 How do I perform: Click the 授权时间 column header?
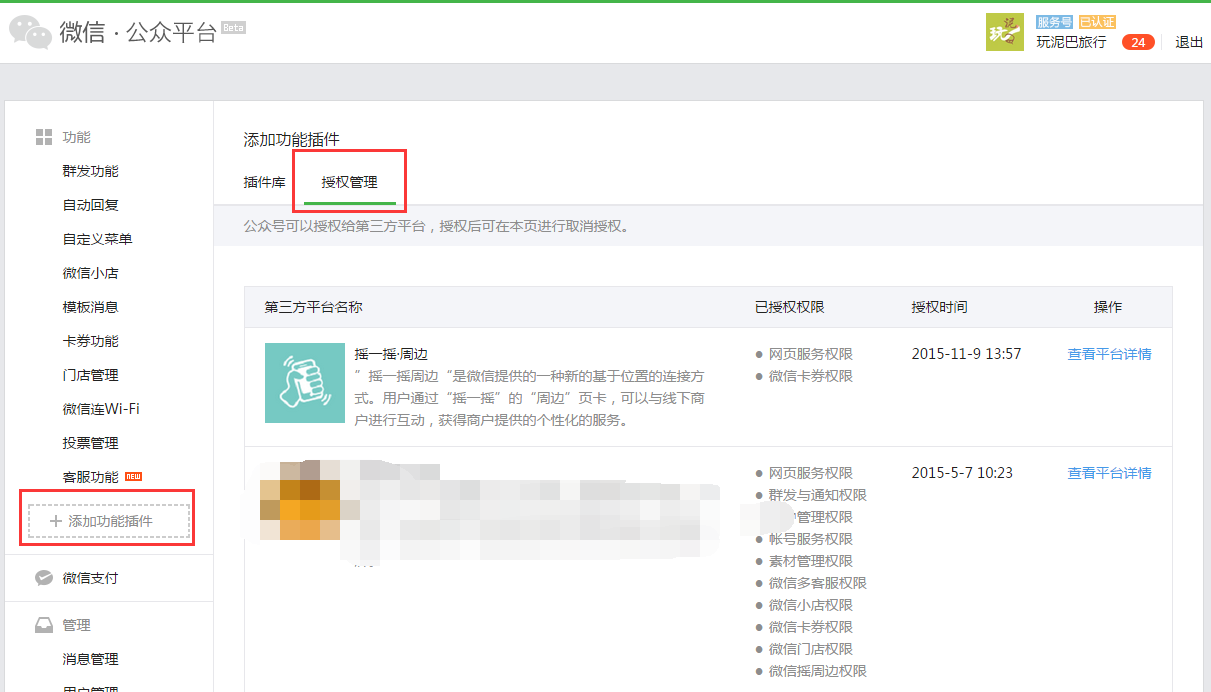[x=939, y=307]
